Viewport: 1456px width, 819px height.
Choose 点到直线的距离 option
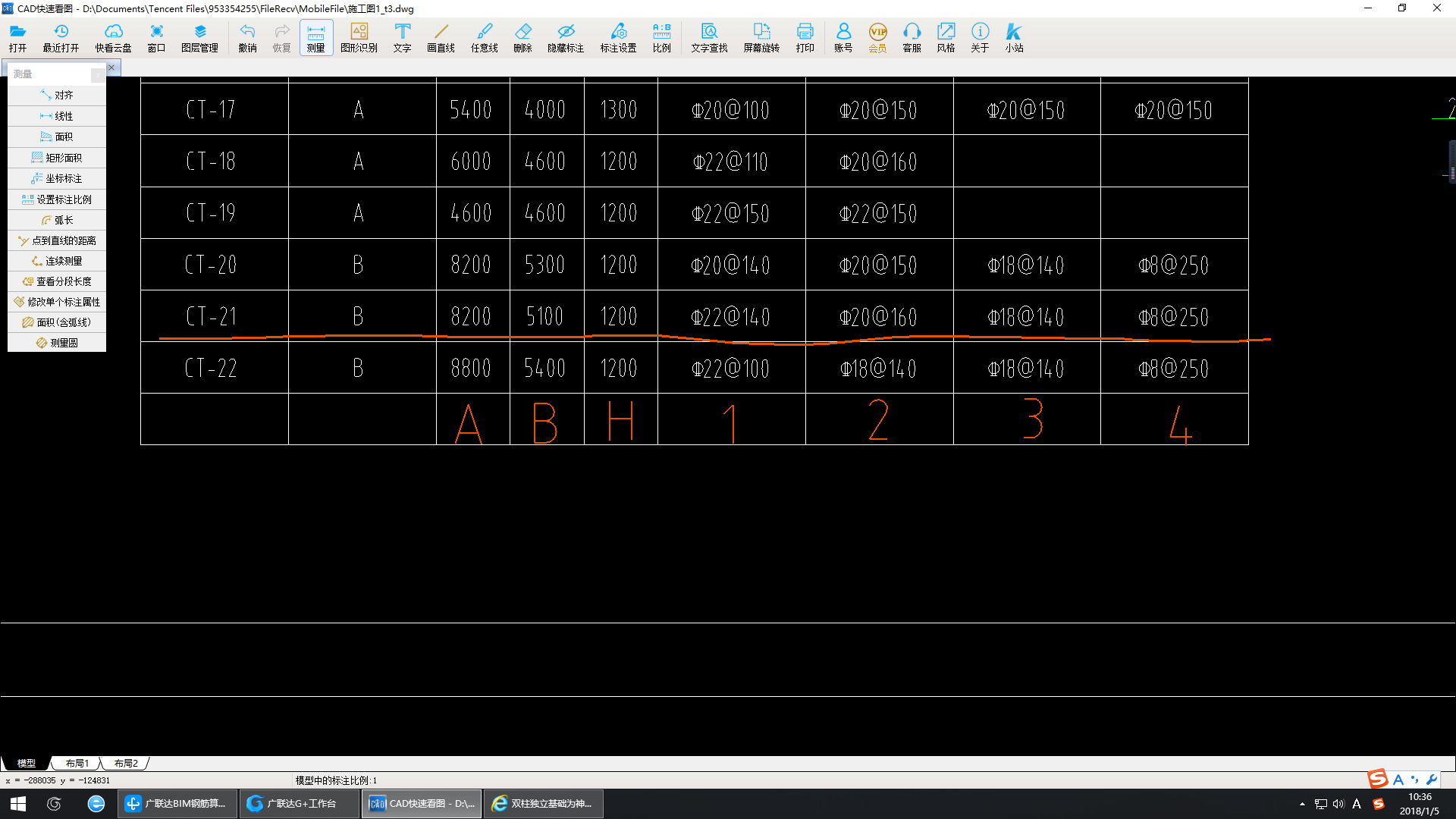[57, 240]
